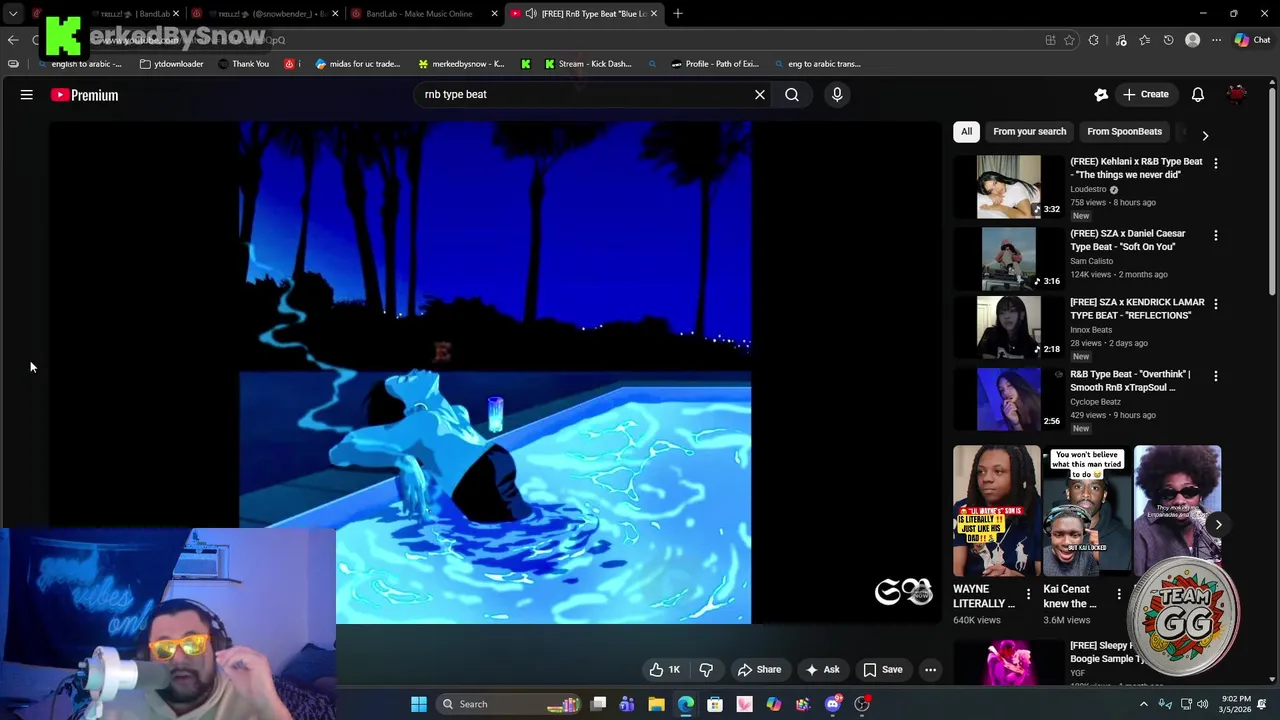Show more Shorts with the next arrow
This screenshot has height=720, width=1280.
(x=1218, y=524)
